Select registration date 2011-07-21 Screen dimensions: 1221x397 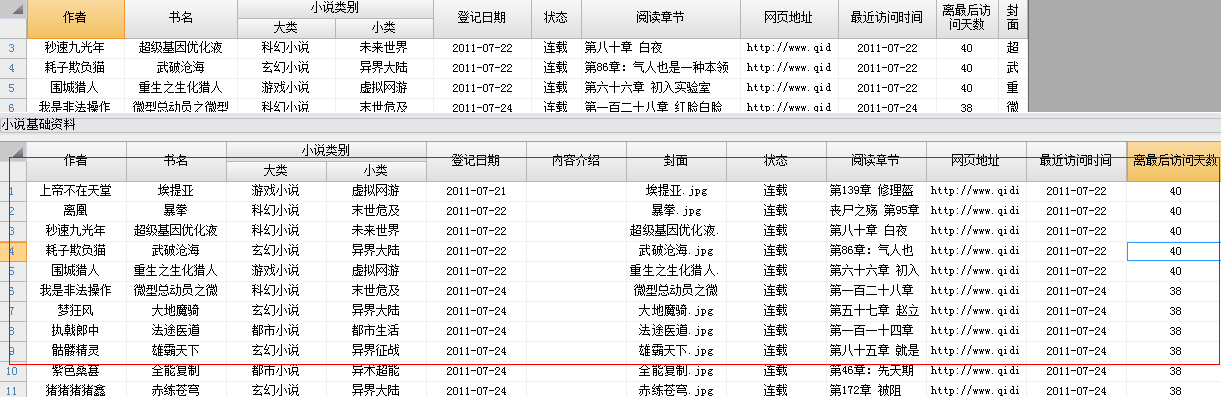[x=476, y=190]
